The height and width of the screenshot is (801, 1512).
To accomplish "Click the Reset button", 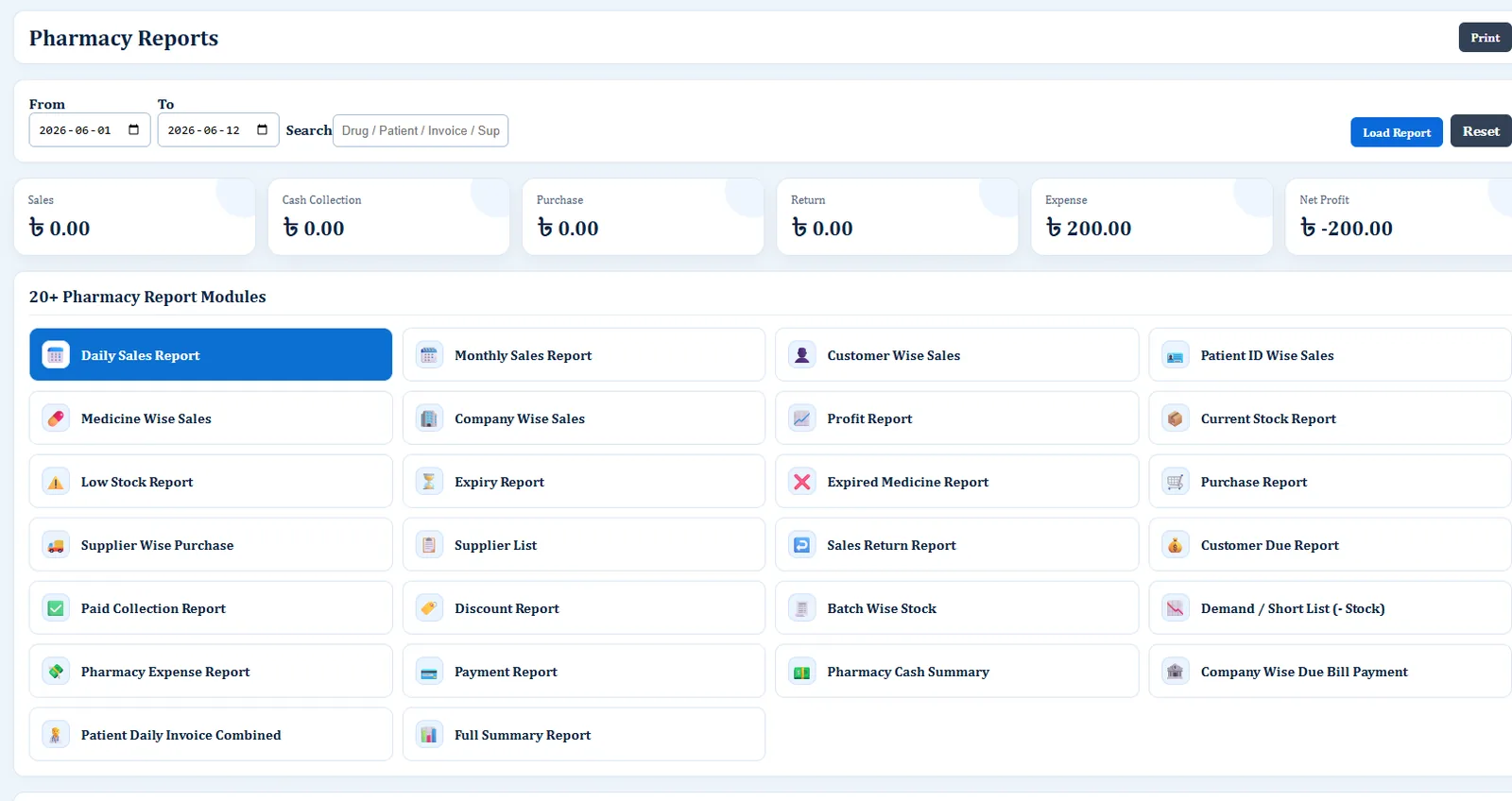I will [1481, 131].
